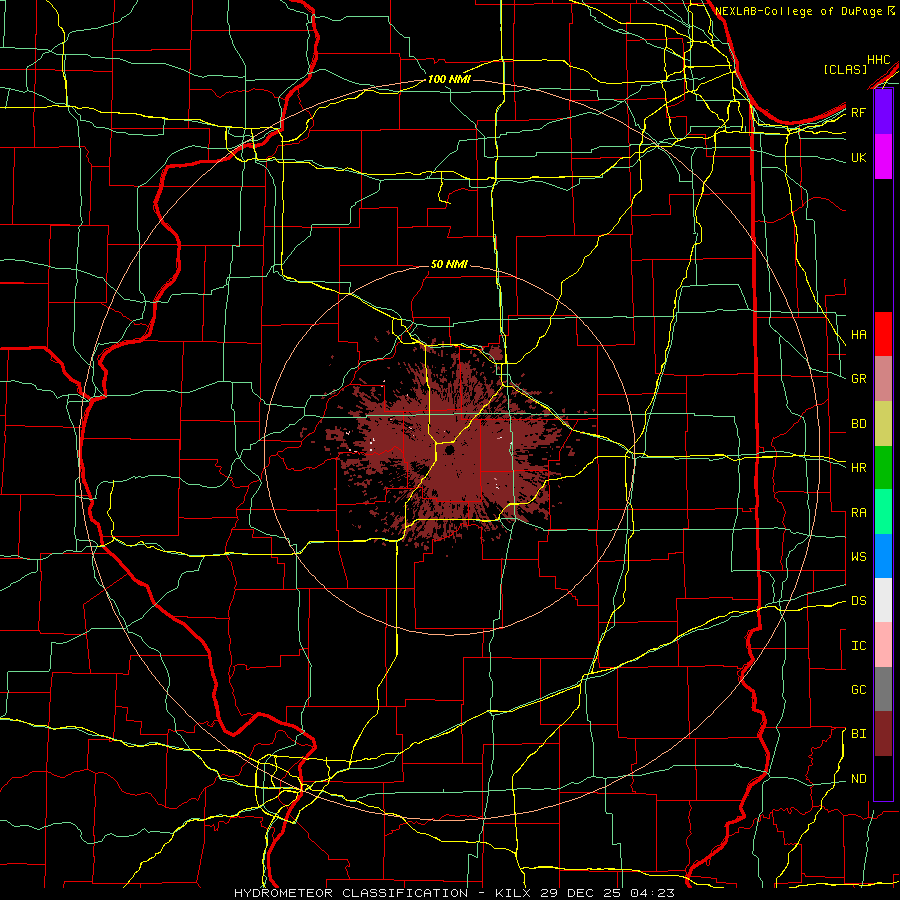Viewport: 900px width, 900px height.
Task: Click the 'BI' legend label
Action: point(859,734)
